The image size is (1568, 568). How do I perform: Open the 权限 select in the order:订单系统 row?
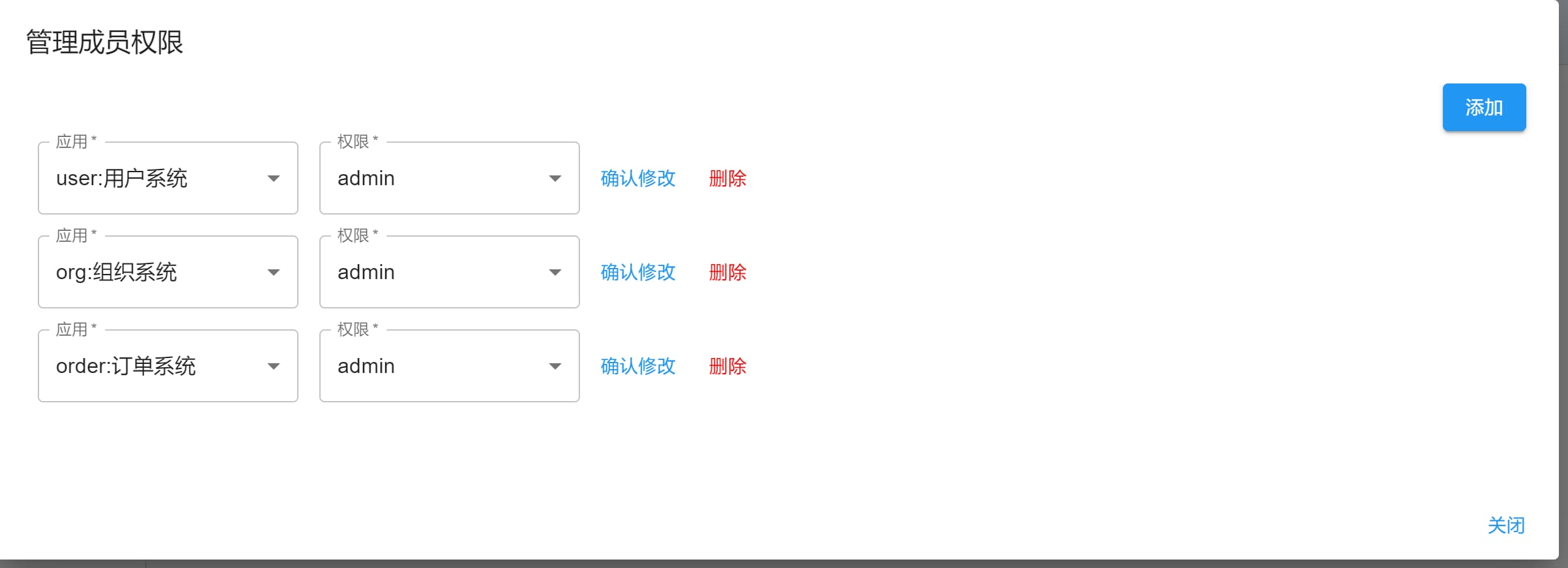[450, 366]
